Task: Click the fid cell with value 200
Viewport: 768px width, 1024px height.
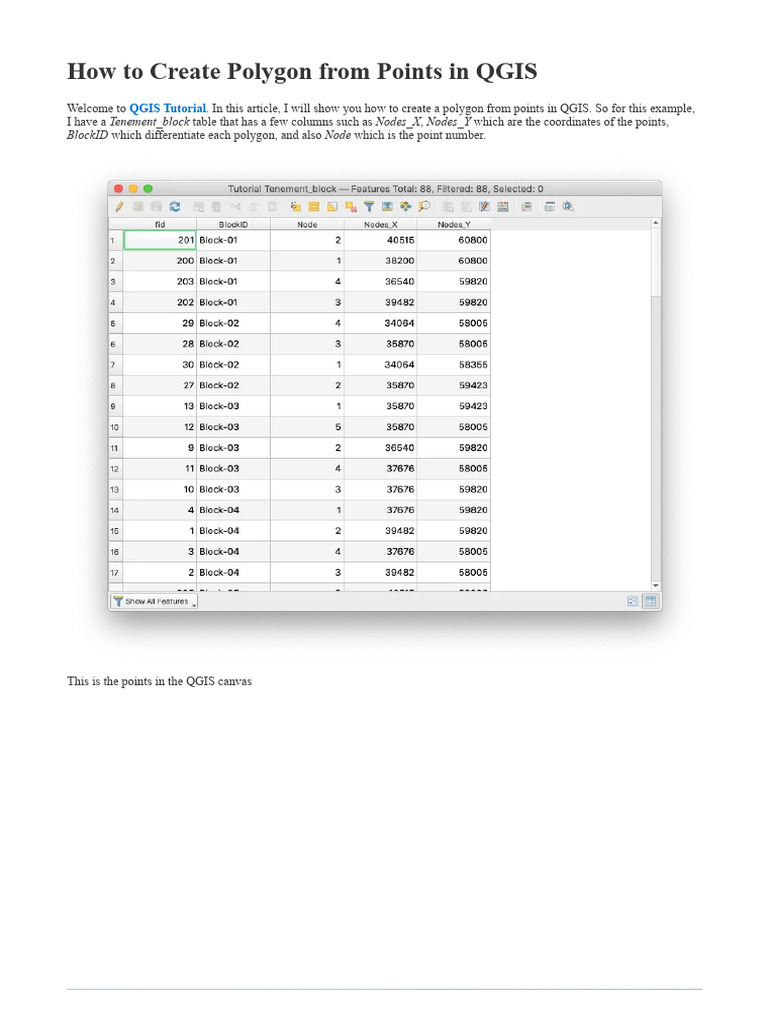Action: coord(160,261)
